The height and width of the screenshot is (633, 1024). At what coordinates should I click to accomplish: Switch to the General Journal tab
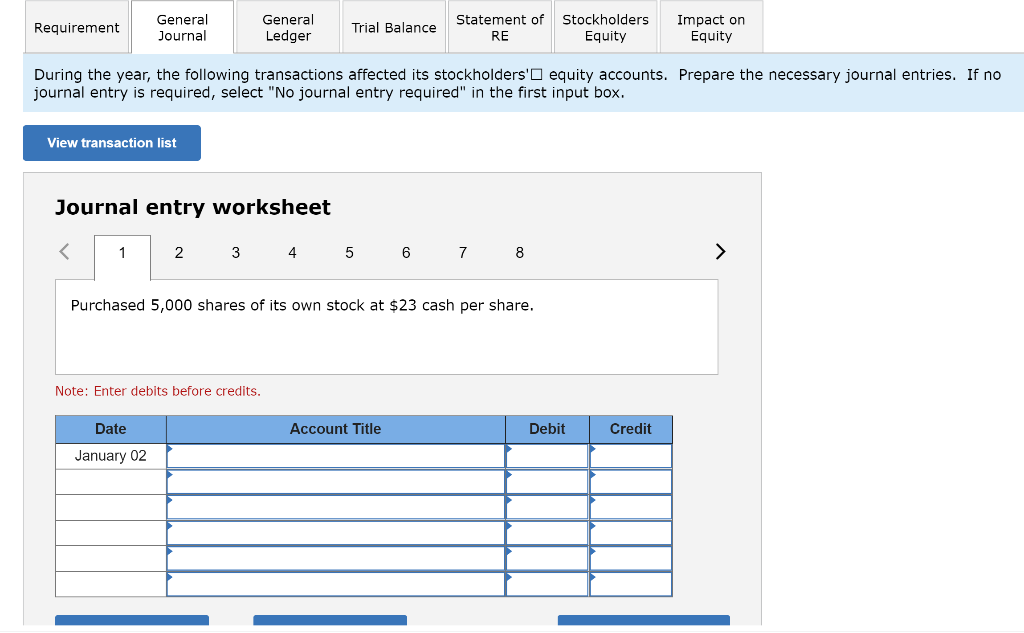tap(182, 27)
